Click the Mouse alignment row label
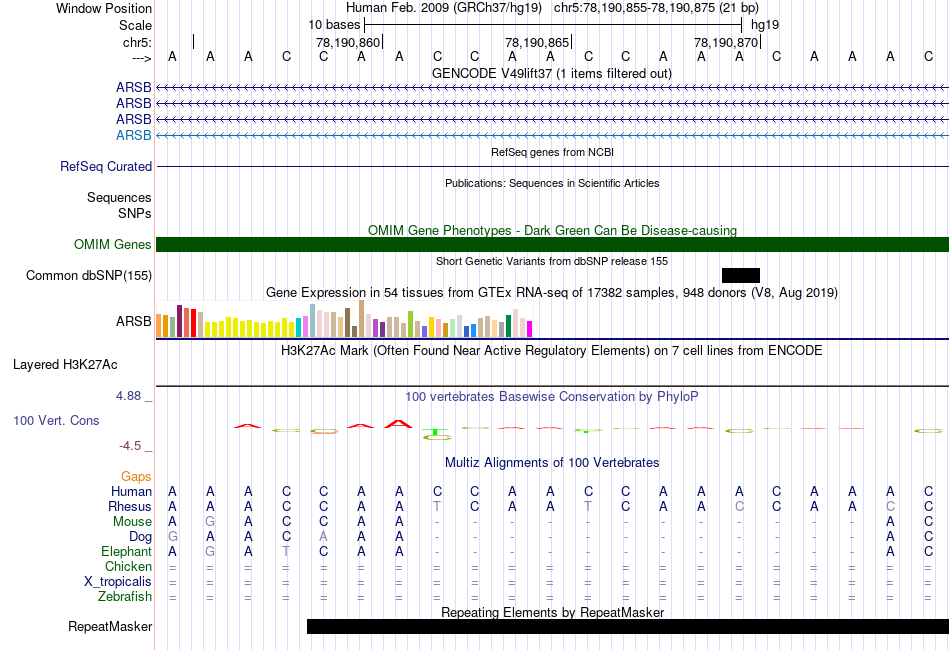Viewport: 950px width, 650px height. point(132,522)
